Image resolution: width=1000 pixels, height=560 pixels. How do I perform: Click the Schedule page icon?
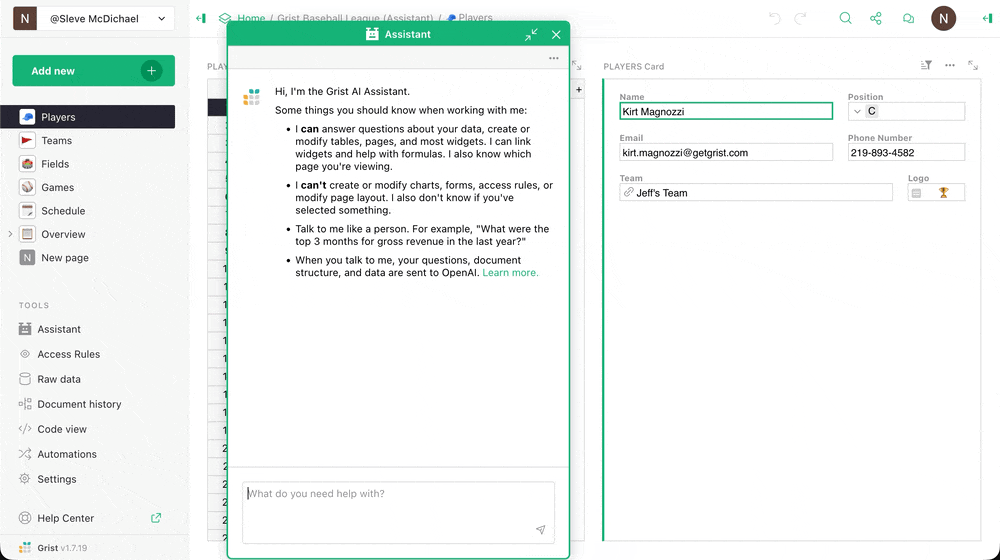click(x=27, y=211)
